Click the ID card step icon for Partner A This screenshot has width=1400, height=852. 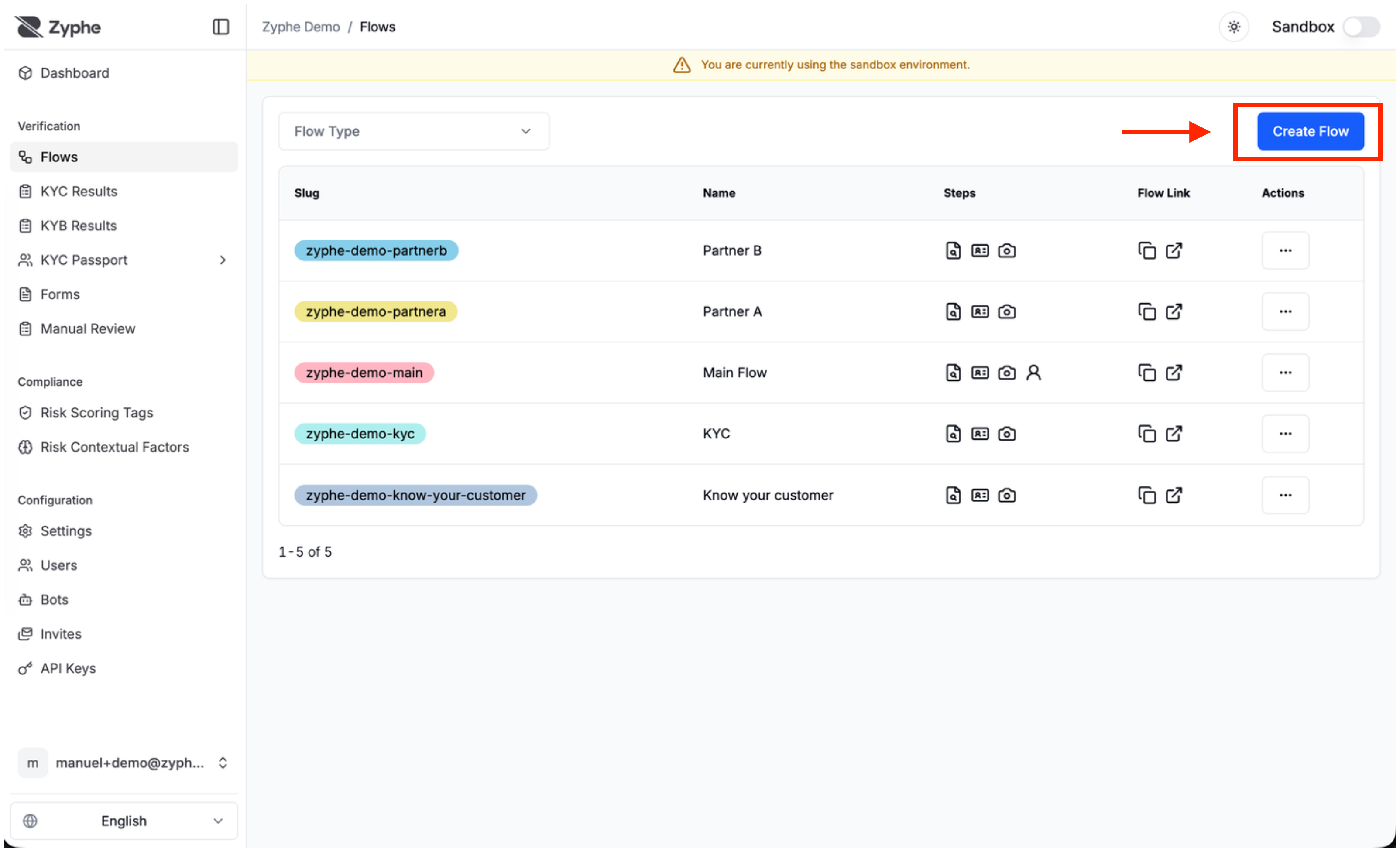pyautogui.click(x=980, y=311)
